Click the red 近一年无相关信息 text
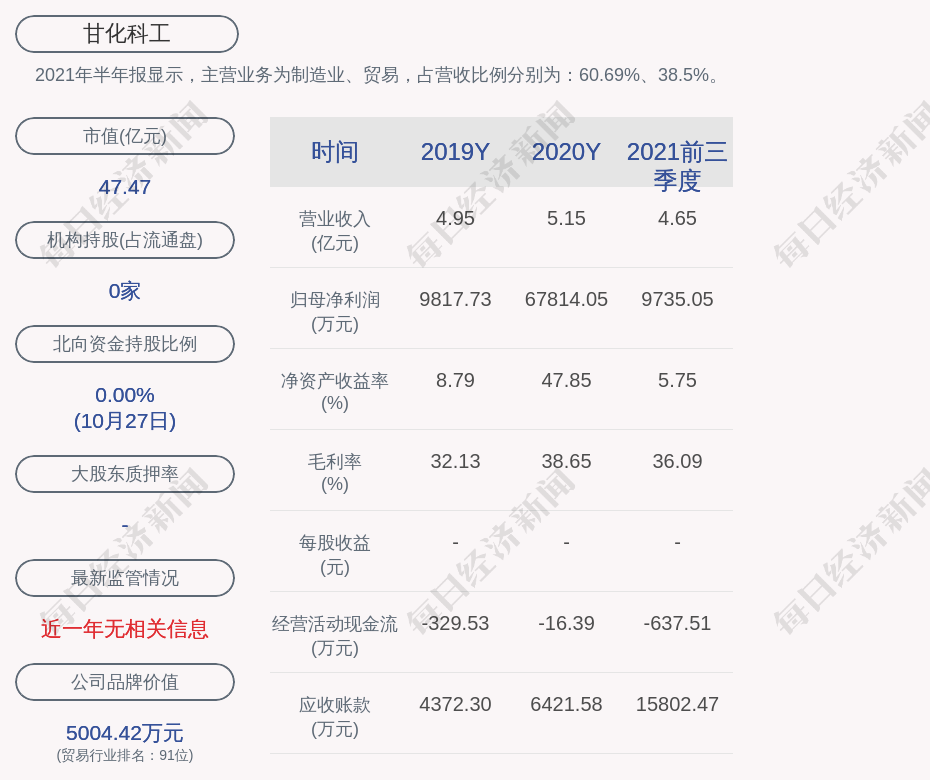The image size is (930, 780). tap(125, 629)
